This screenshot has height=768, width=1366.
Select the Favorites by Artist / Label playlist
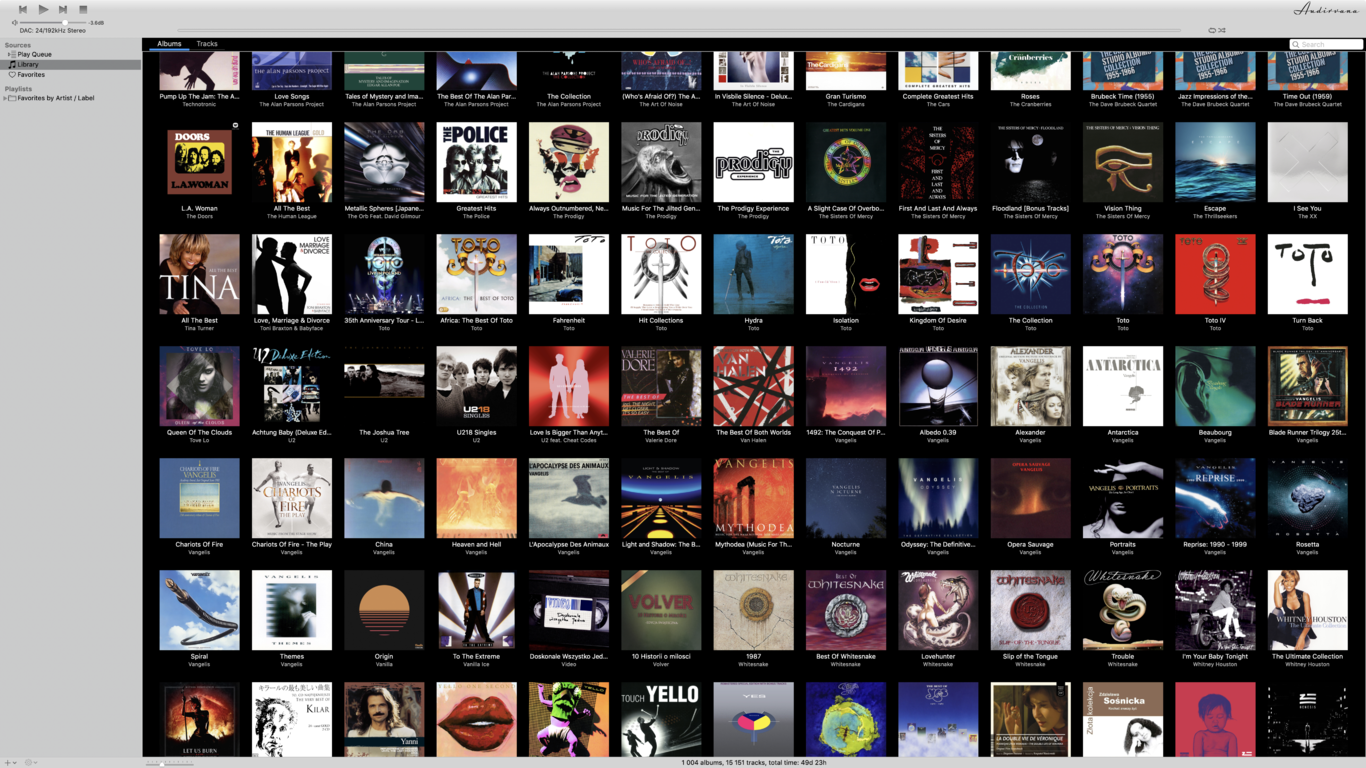pos(56,98)
